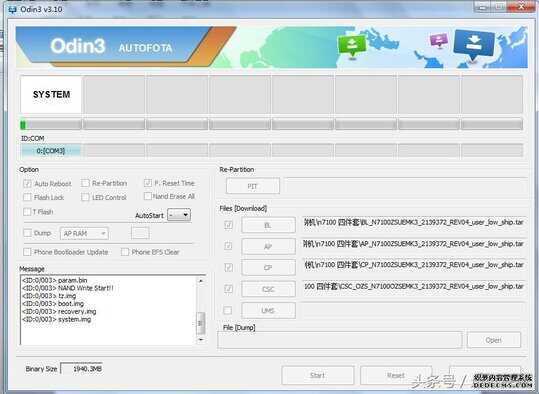Screen dimensions: 539x394
Task: Click the Start button
Action: [317, 375]
